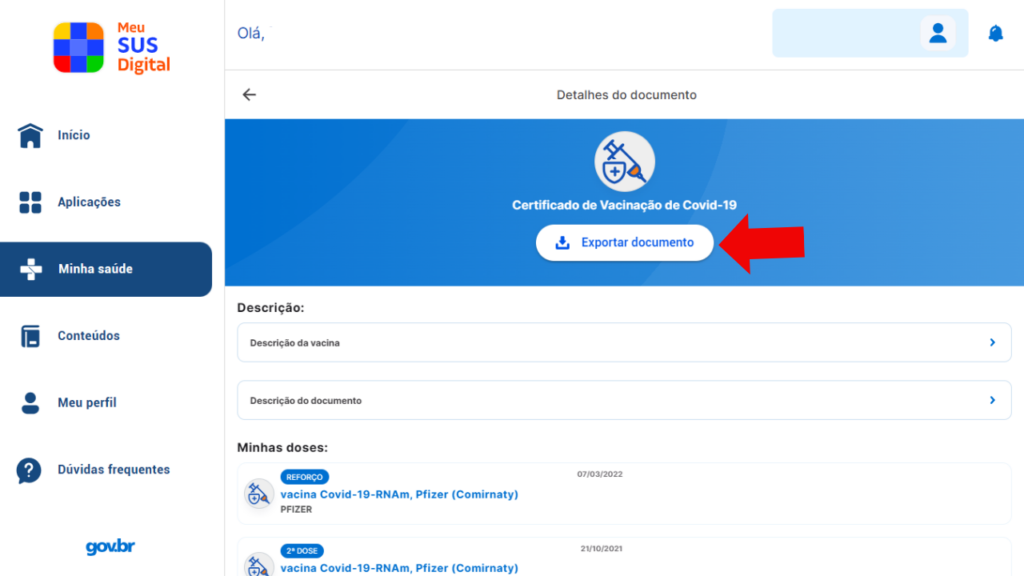This screenshot has width=1024, height=576.
Task: Click the Dúvidas frequentes question icon
Action: [29, 470]
